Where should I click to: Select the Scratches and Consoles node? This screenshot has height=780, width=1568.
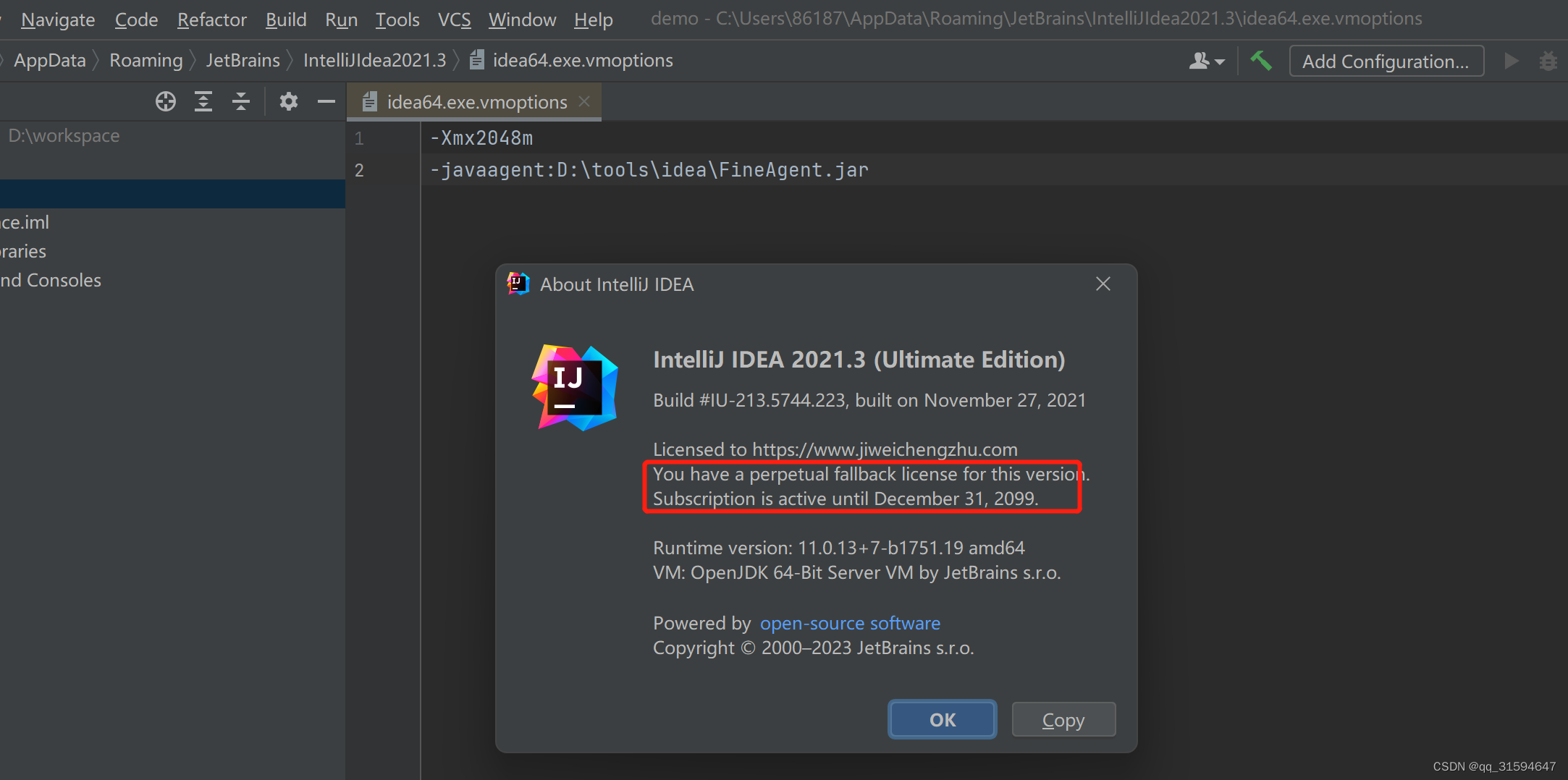(51, 280)
